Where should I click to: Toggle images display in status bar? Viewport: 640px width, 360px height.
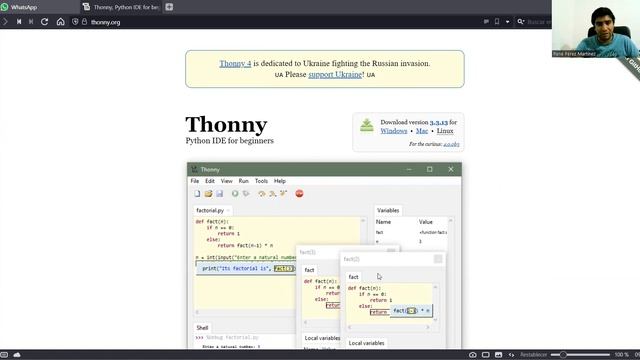pos(498,355)
